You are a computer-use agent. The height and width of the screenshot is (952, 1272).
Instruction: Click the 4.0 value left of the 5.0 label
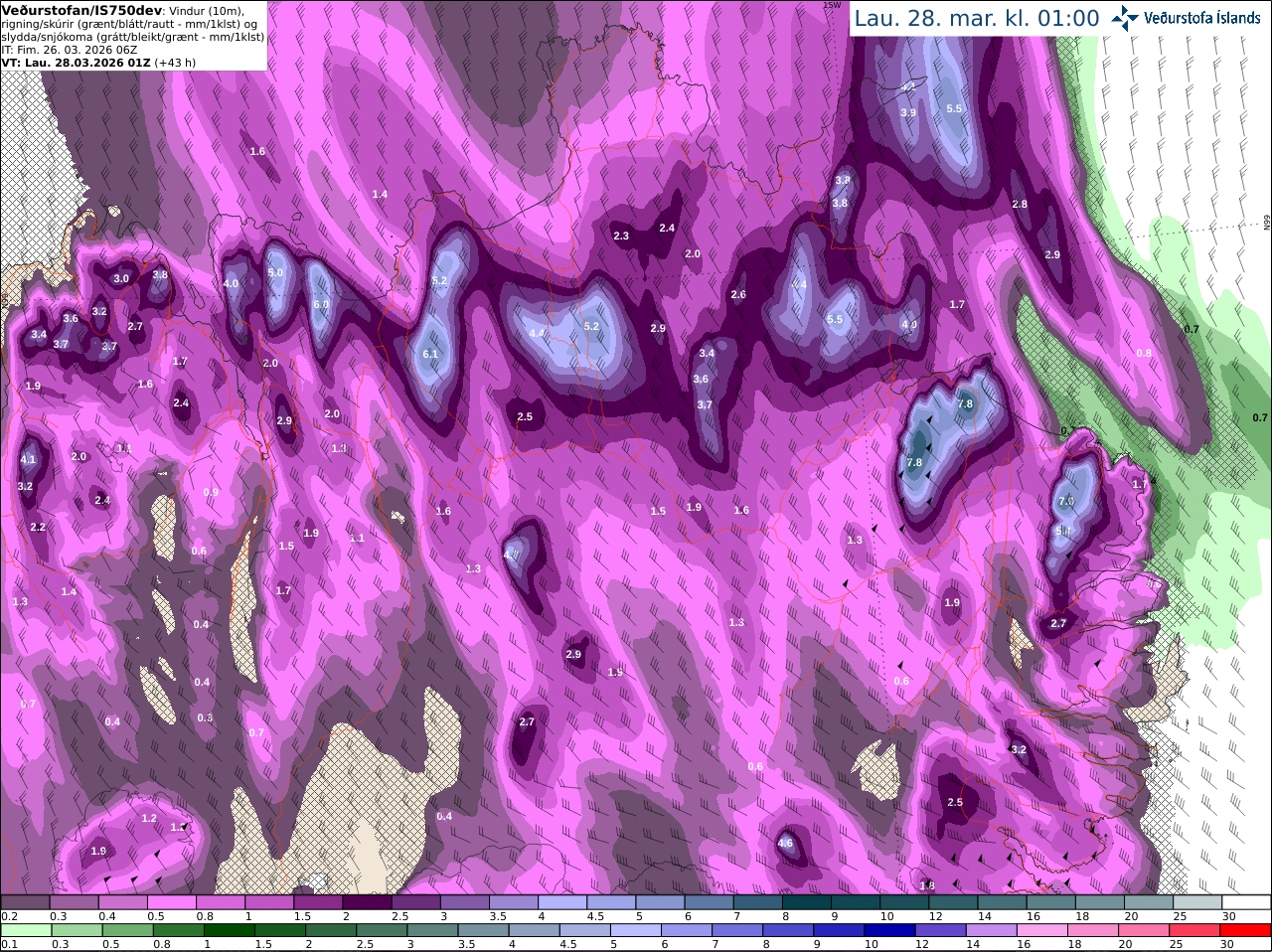[x=231, y=283]
